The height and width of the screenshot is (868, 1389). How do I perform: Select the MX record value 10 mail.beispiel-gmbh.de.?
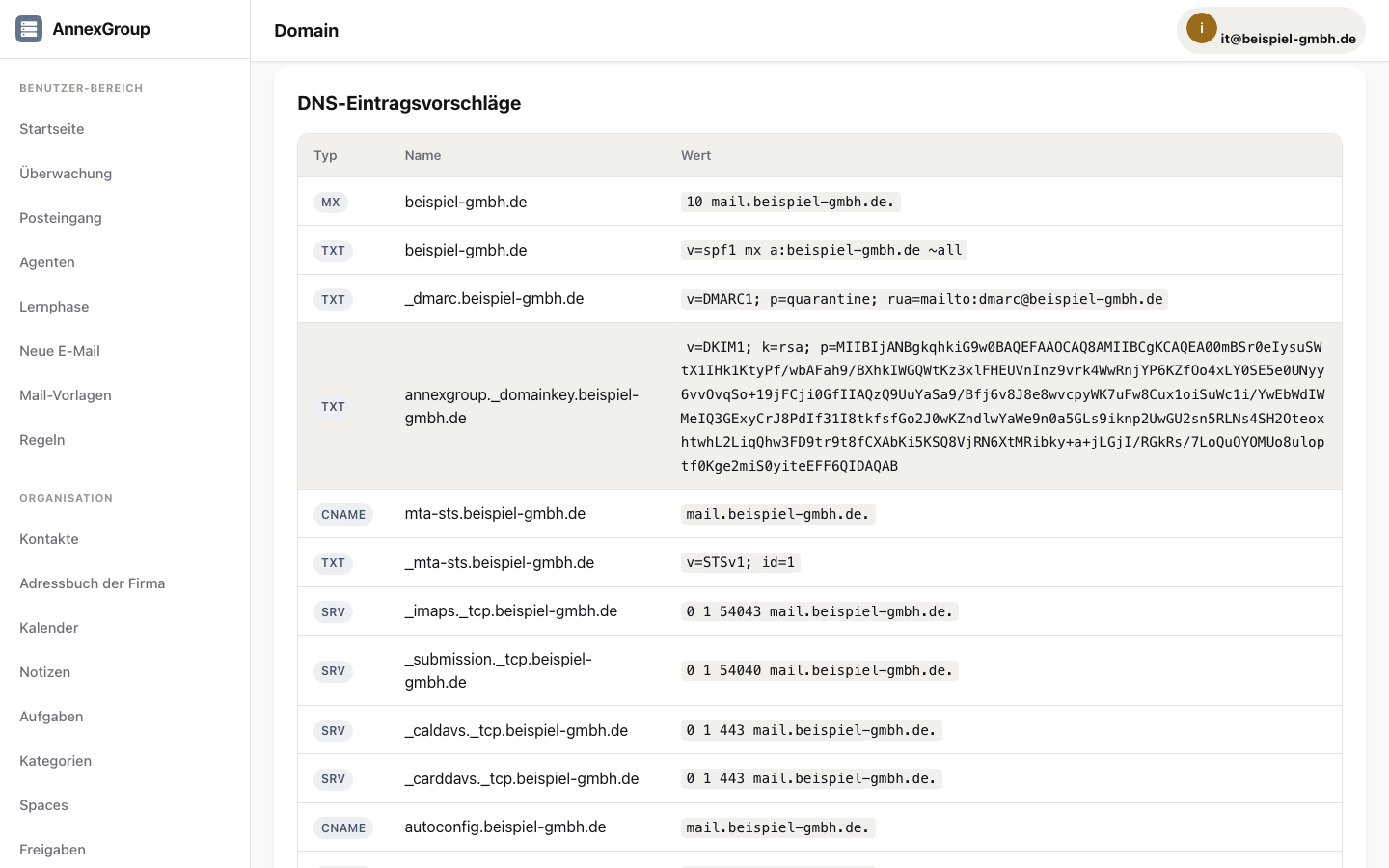coord(790,202)
